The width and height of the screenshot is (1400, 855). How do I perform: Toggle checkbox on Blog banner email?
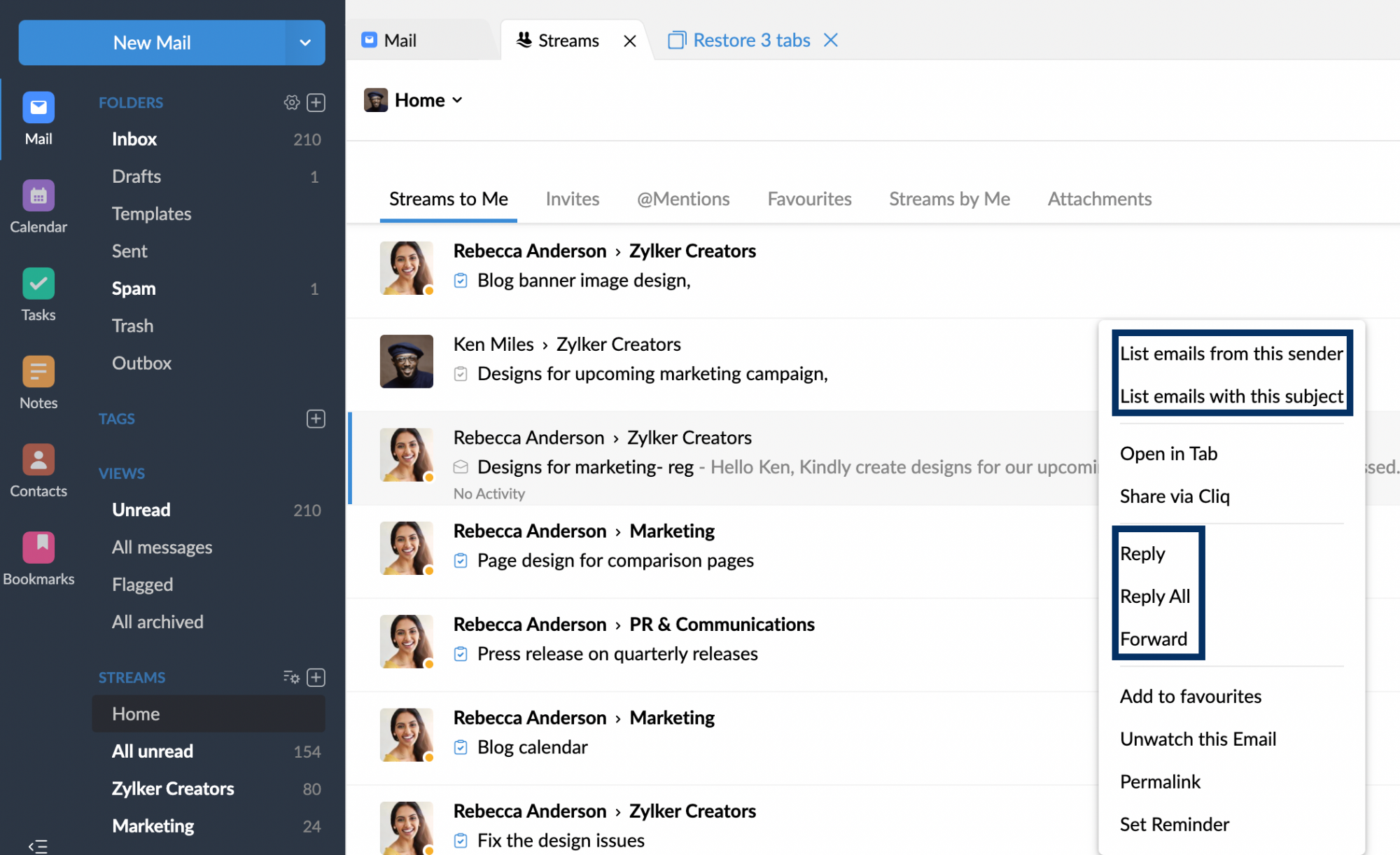tap(459, 280)
